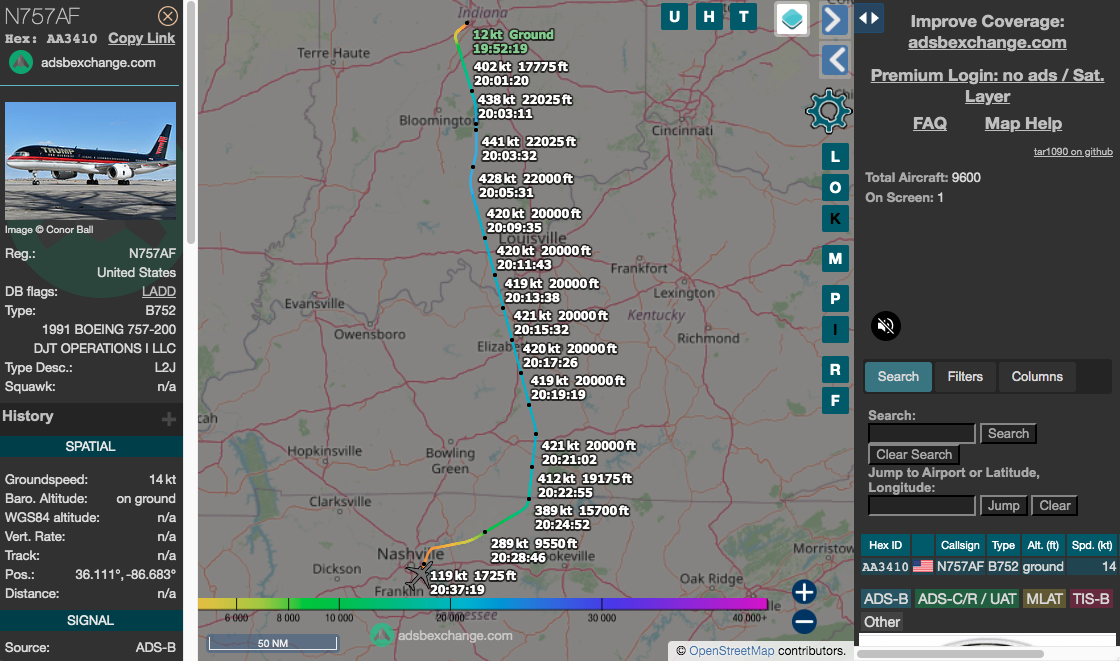Open the OpenStreetMap contributors link
This screenshot has height=661, width=1120.
(x=731, y=651)
